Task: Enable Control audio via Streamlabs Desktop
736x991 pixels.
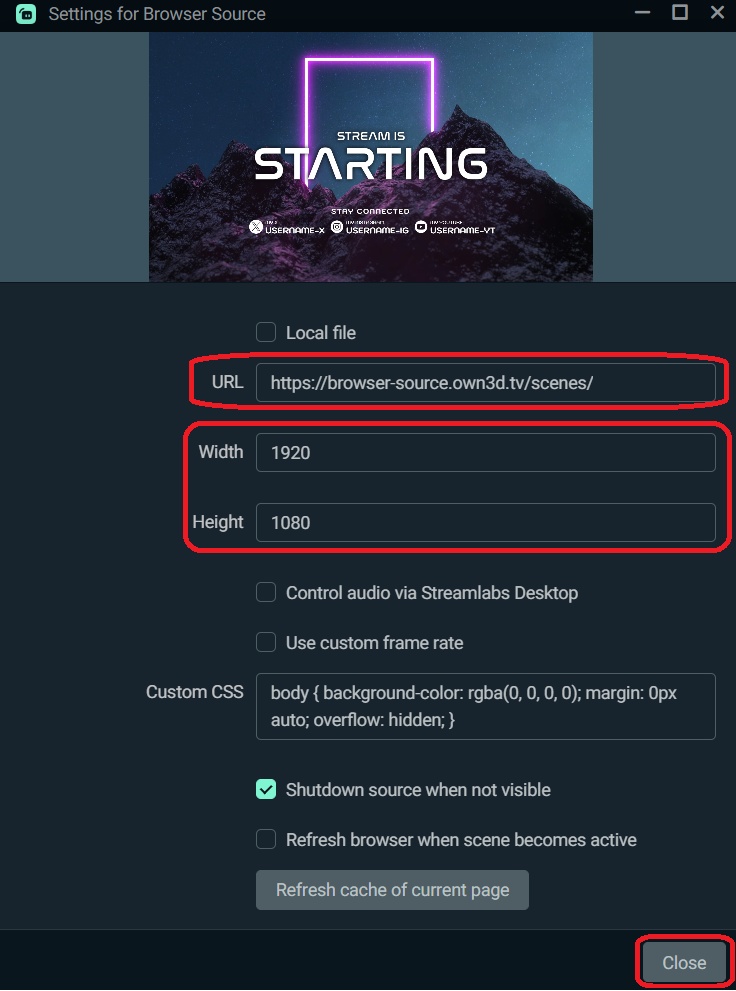Action: click(x=266, y=592)
